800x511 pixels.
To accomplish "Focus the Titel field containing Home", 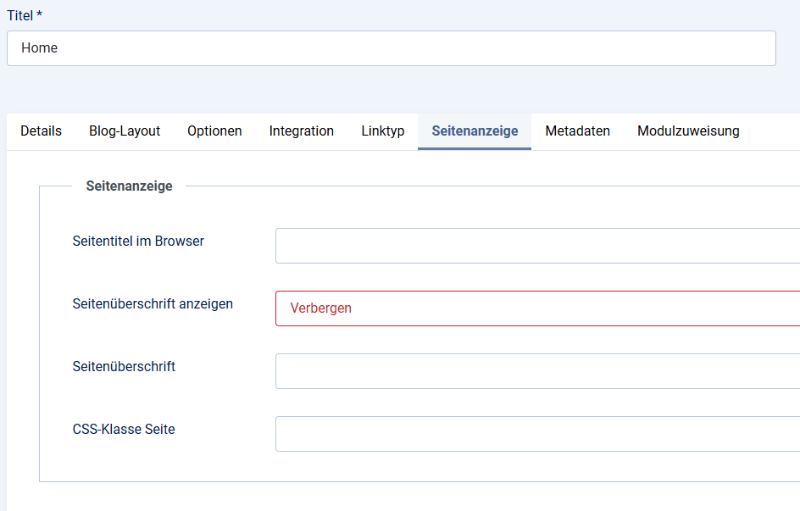I will (x=391, y=48).
